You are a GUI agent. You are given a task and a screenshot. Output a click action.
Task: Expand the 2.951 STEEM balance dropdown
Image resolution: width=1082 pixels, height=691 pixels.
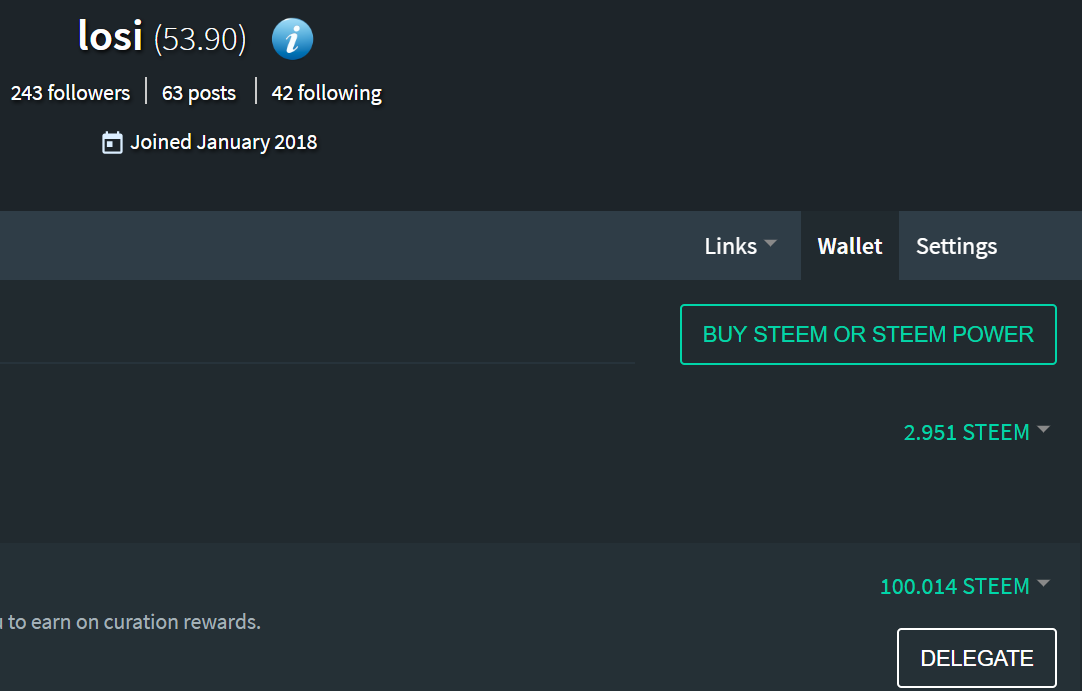[966, 433]
